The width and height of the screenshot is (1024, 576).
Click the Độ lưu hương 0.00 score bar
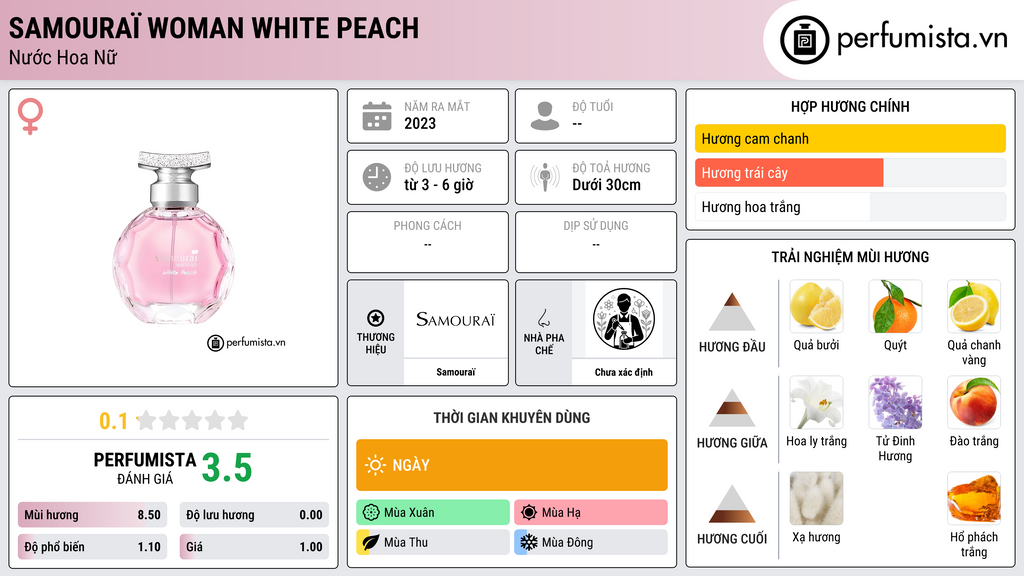(x=254, y=515)
